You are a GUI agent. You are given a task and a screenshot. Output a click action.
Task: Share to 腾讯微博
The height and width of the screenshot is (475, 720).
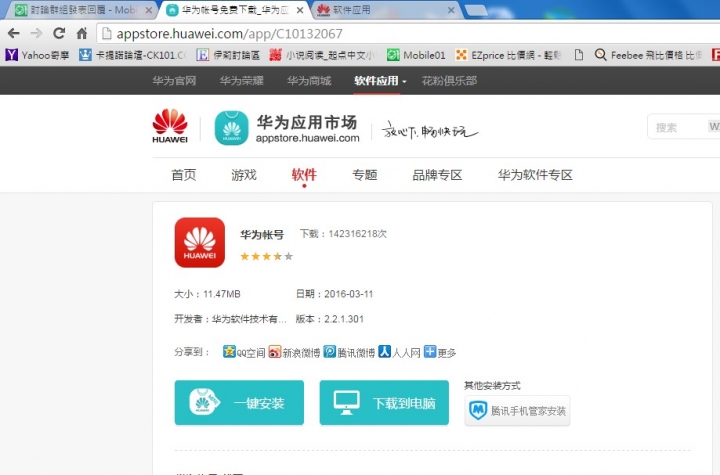(x=349, y=352)
